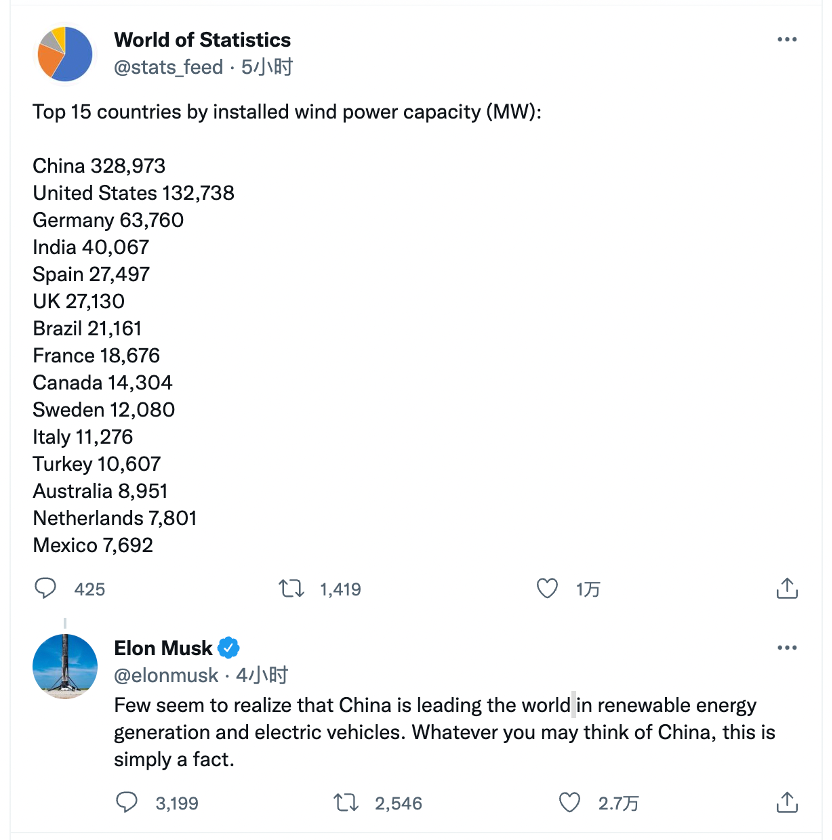Retweet the wind power capacity post
This screenshot has width=832, height=840.
coord(291,589)
